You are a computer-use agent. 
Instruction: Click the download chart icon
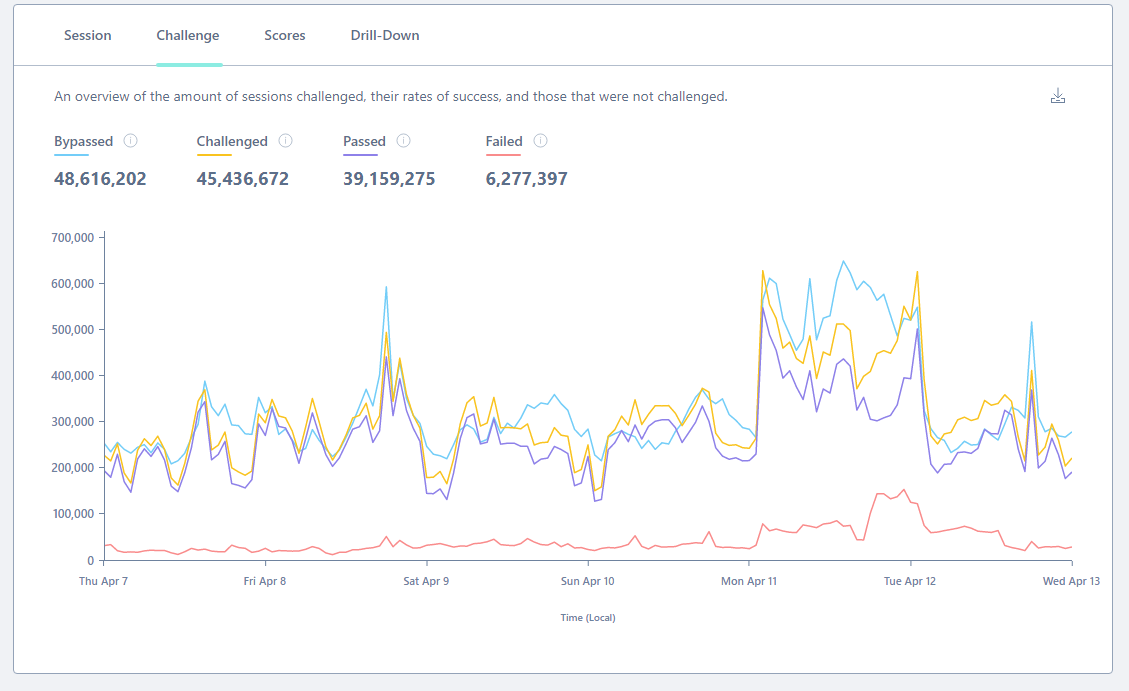pyautogui.click(x=1058, y=96)
